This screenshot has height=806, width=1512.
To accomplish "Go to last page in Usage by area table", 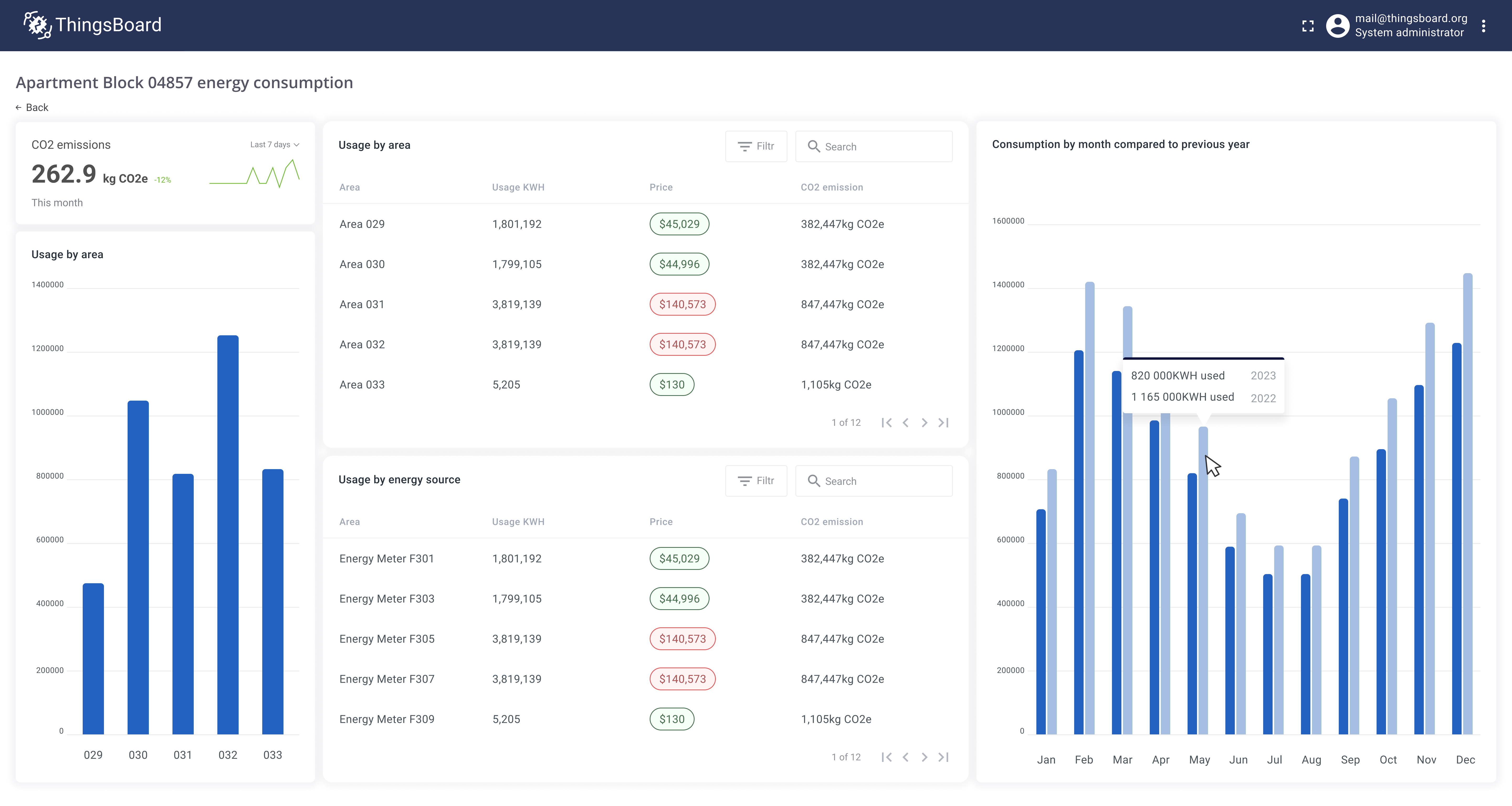I will [x=943, y=422].
